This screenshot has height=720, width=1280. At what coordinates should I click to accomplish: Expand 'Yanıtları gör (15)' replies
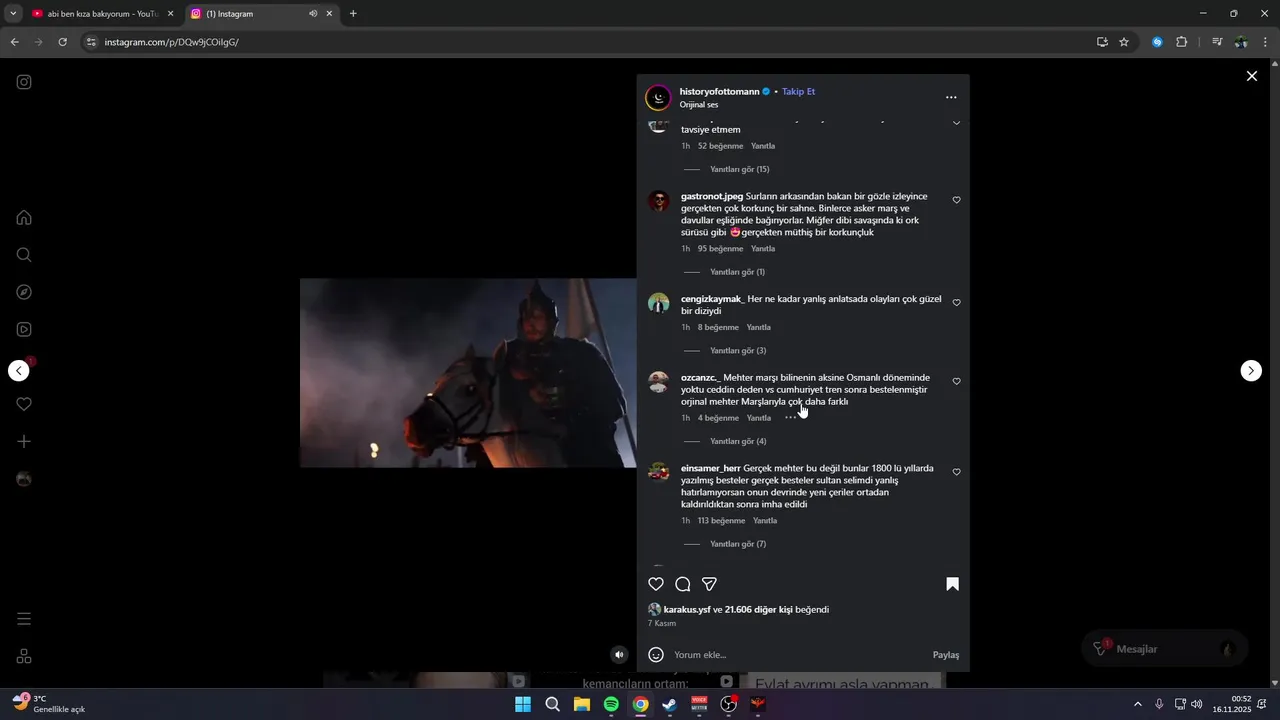(739, 170)
